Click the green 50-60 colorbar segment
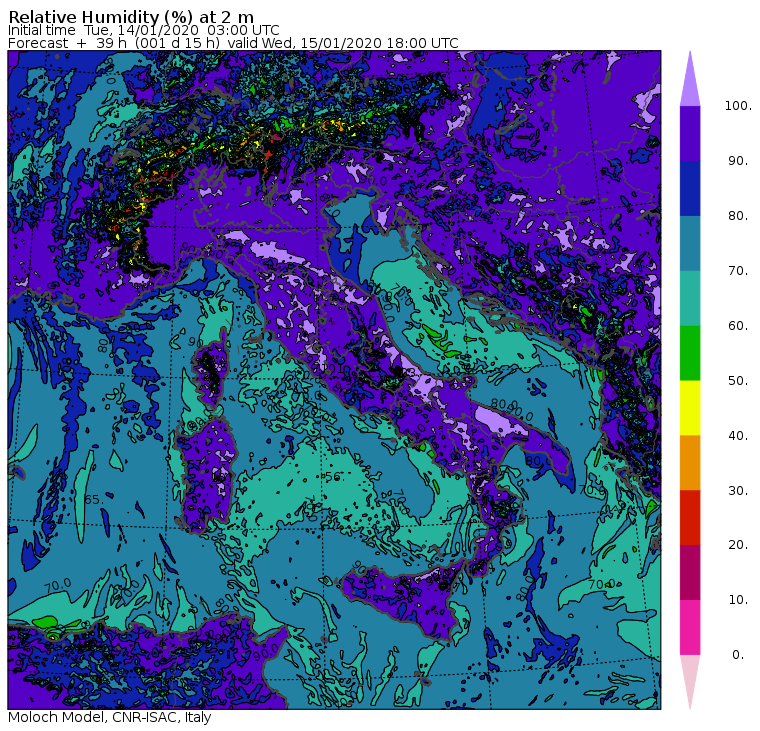 click(x=690, y=353)
